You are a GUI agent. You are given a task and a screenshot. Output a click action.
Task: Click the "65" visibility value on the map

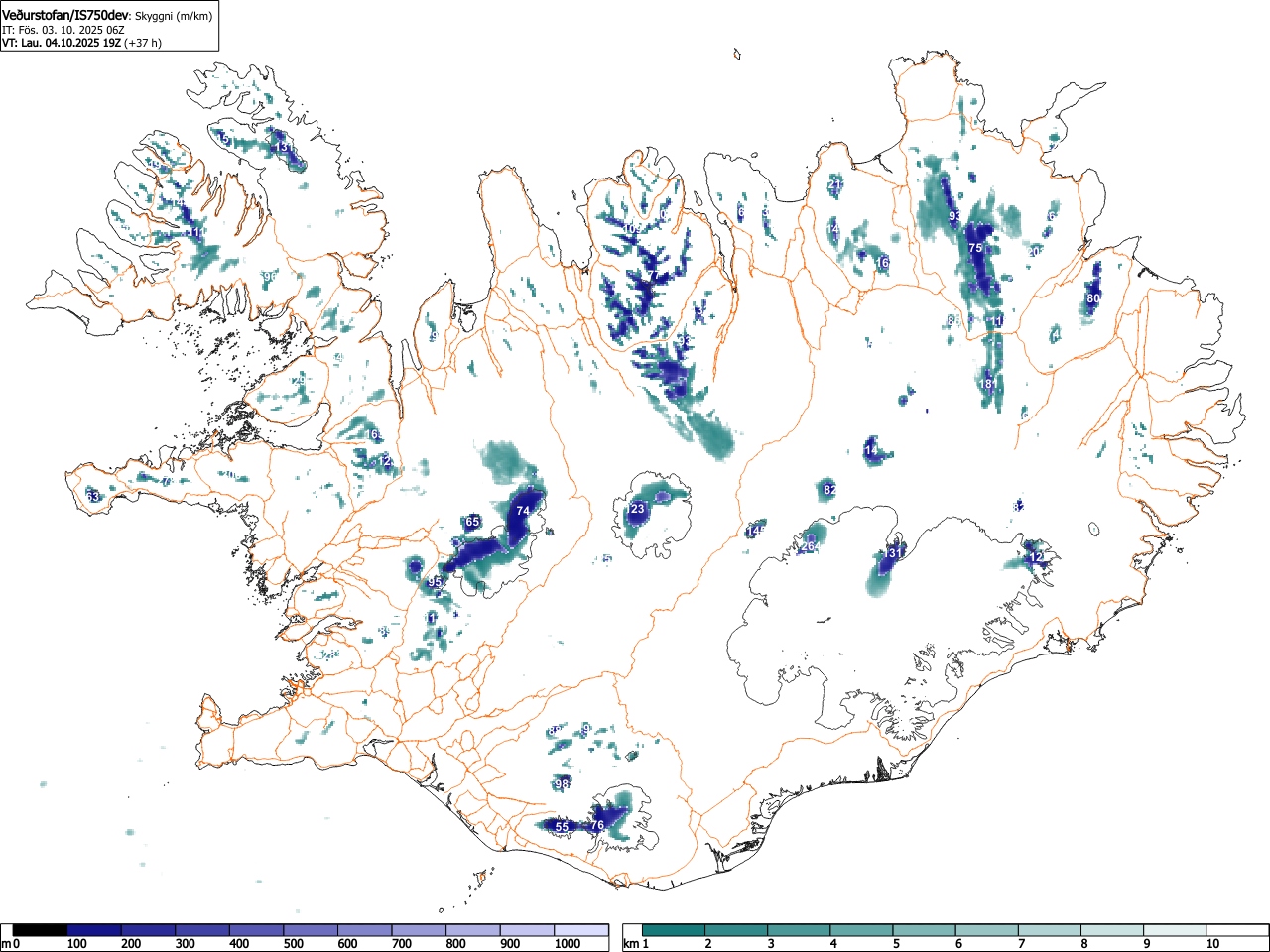click(x=472, y=522)
